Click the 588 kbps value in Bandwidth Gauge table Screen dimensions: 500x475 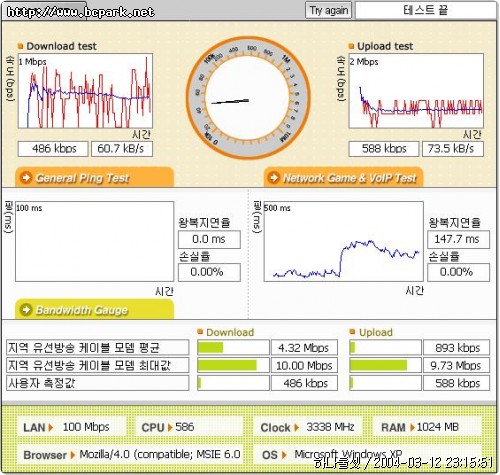[x=457, y=383]
